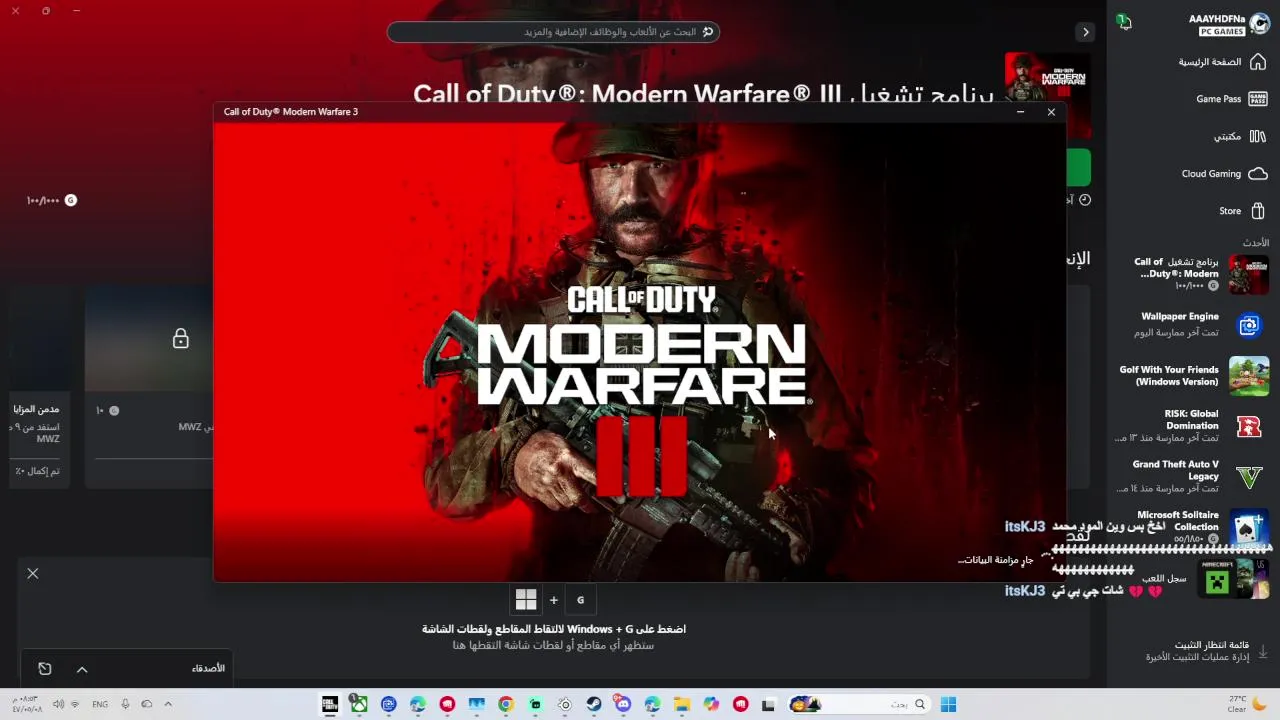
Task: Show hidden system tray icons
Action: (168, 704)
